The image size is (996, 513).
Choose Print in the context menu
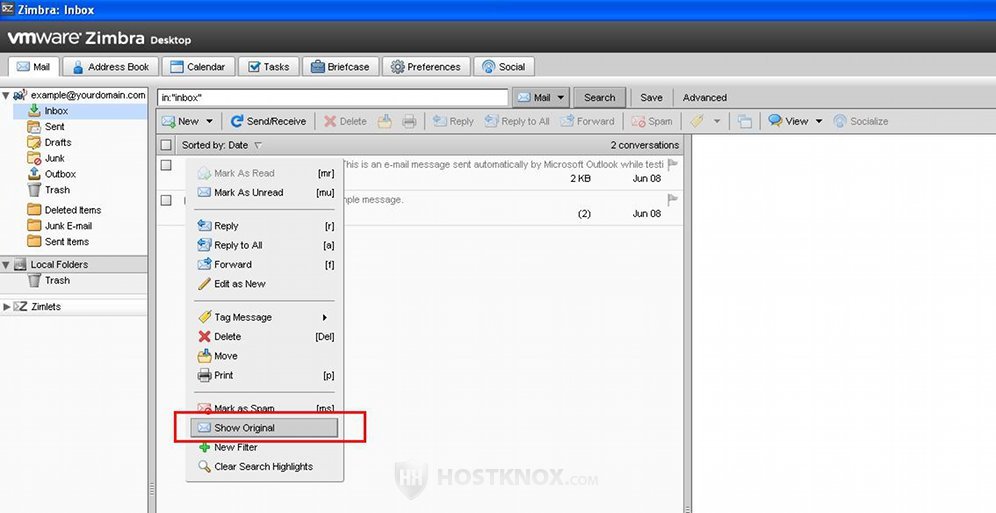(x=265, y=375)
